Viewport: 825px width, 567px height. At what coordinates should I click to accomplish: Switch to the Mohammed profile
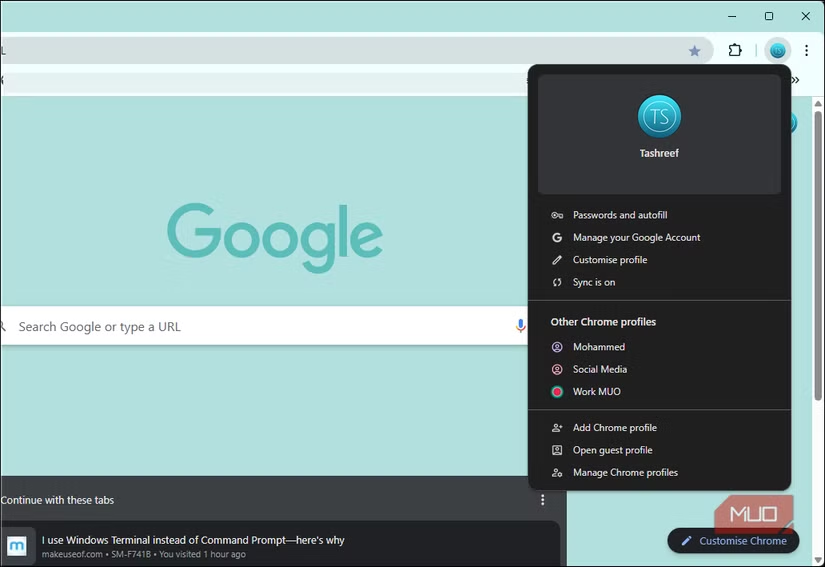tap(598, 347)
